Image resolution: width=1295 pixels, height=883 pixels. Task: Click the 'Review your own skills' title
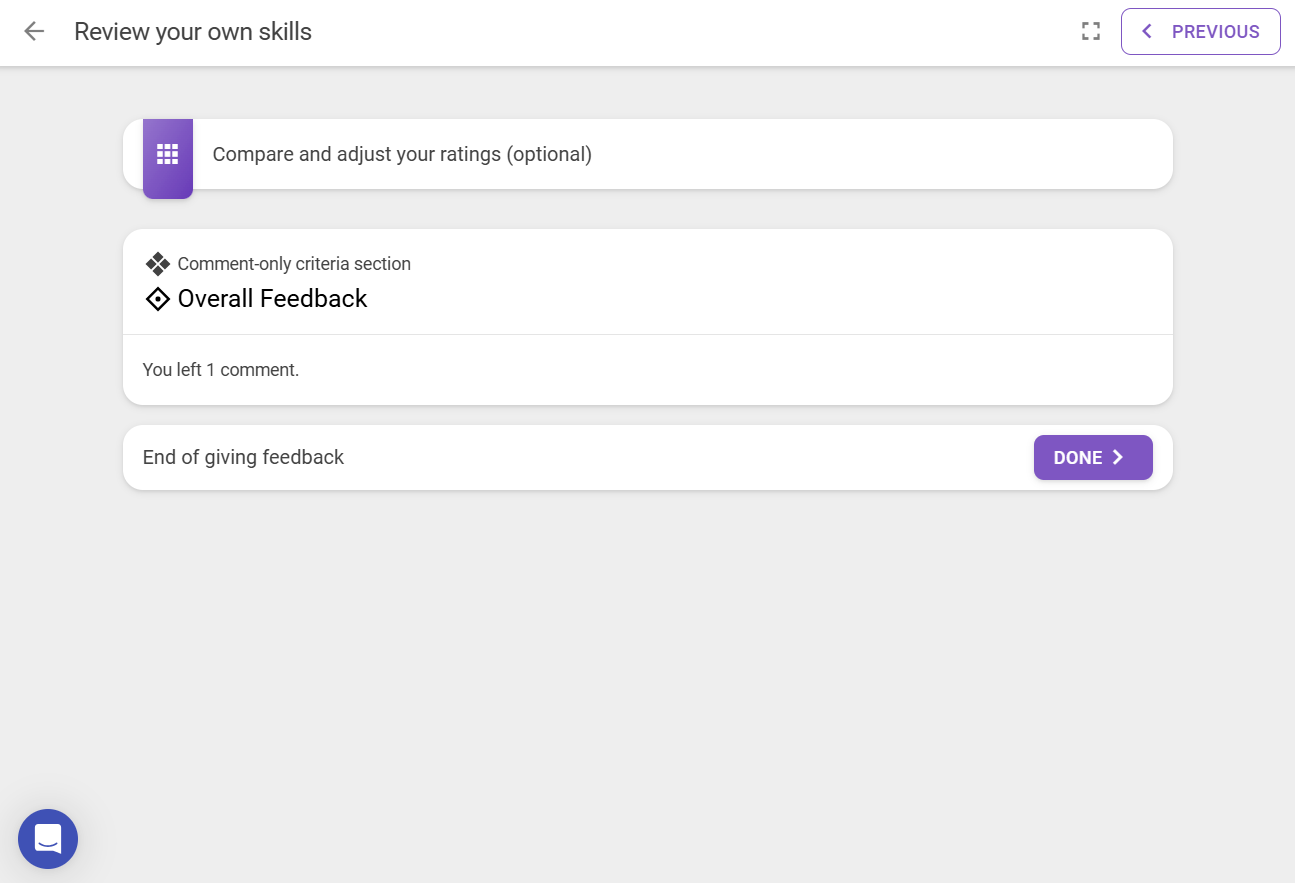[193, 31]
